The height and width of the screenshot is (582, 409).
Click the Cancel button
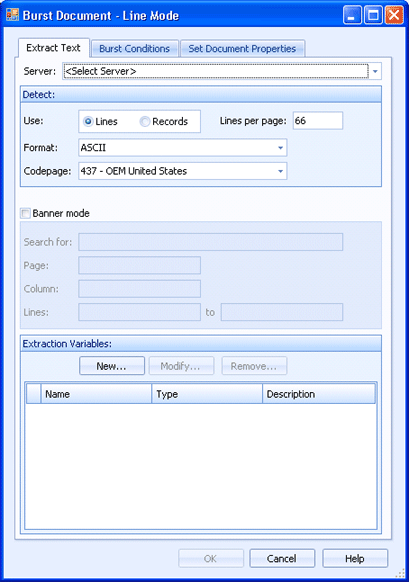click(x=282, y=558)
